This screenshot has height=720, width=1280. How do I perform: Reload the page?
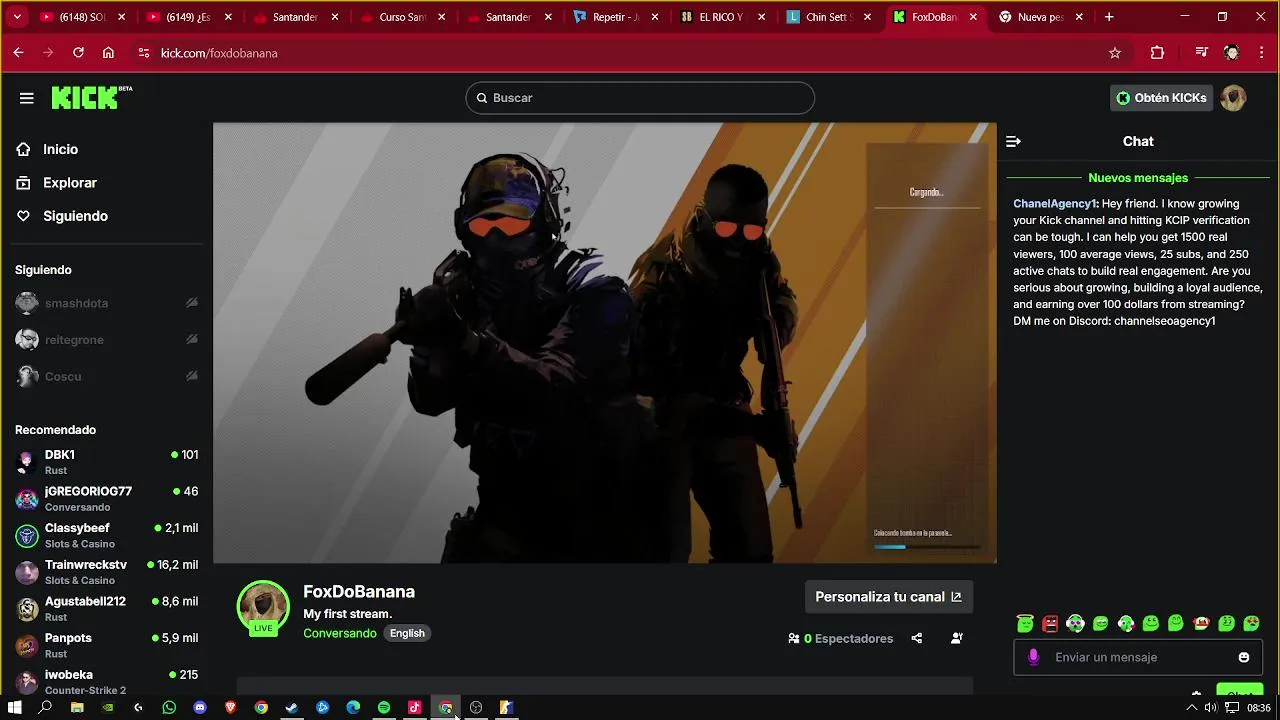[78, 53]
